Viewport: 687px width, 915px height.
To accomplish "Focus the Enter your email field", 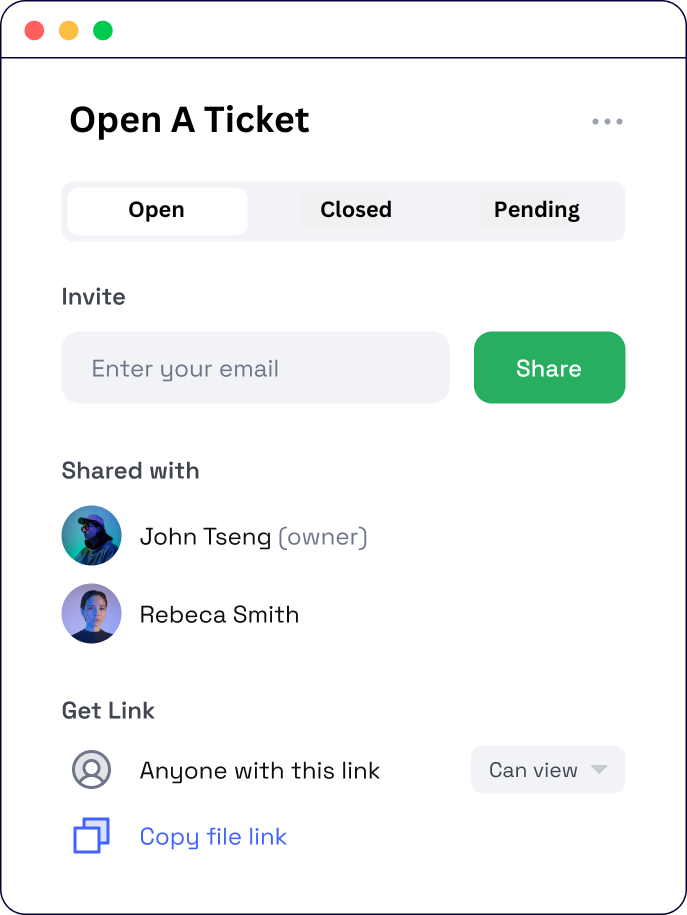I will coord(255,368).
